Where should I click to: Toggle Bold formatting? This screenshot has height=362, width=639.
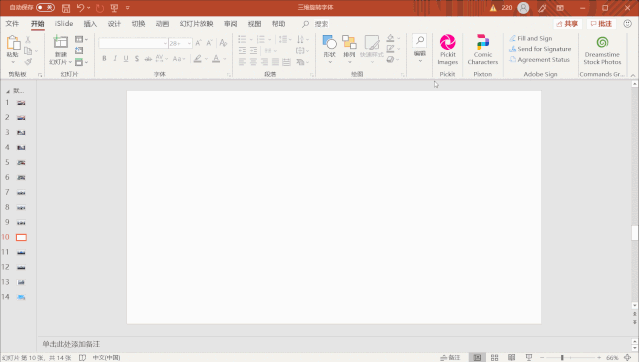[104, 59]
